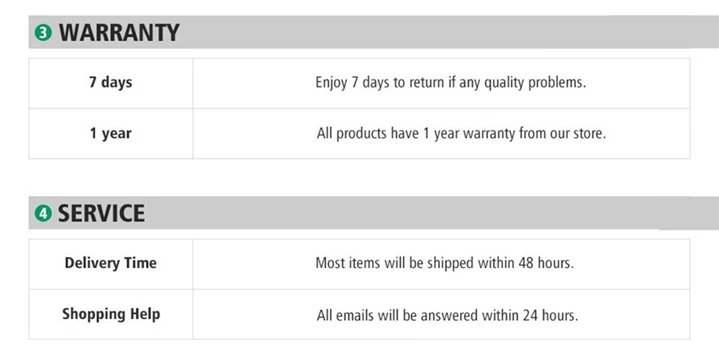Click the gray WARRANTY header bar
Image resolution: width=719 pixels, height=363 pixels.
click(374, 32)
